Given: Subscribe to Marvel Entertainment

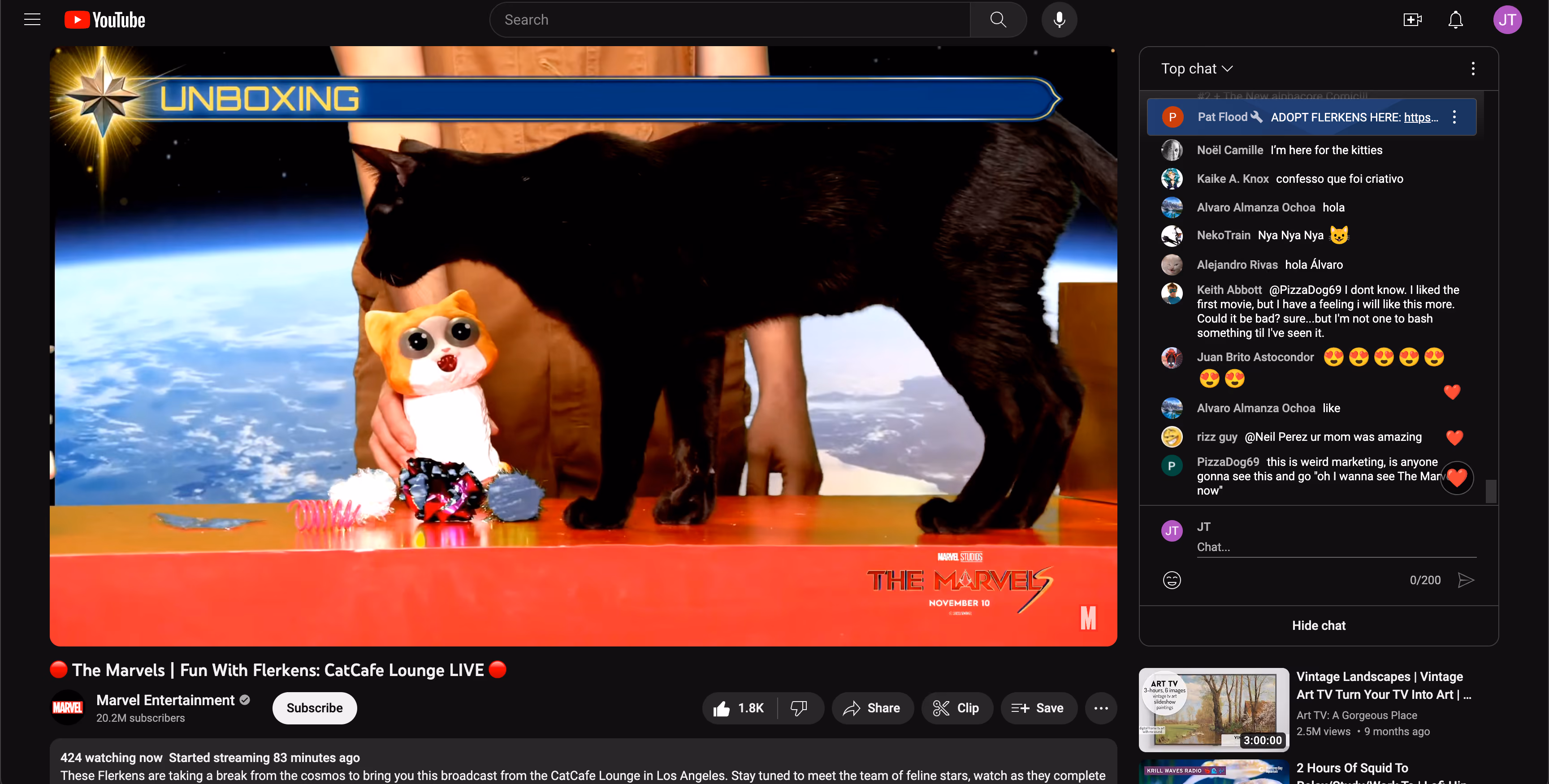Looking at the screenshot, I should pos(314,708).
